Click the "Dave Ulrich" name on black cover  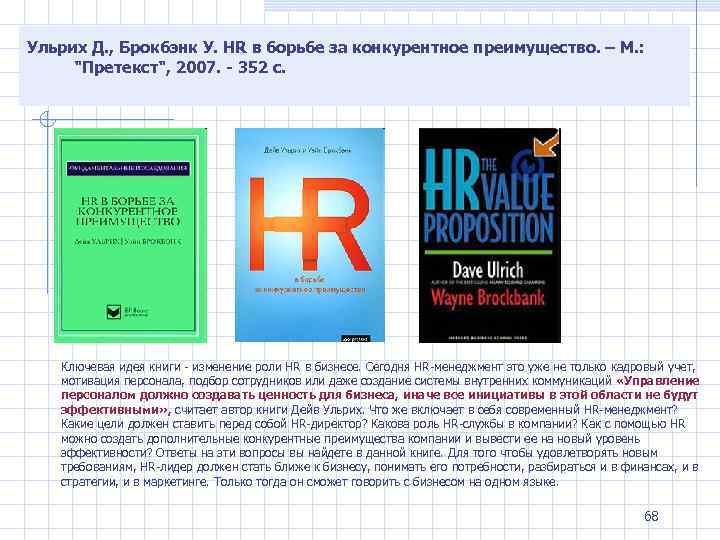pyautogui.click(x=488, y=270)
